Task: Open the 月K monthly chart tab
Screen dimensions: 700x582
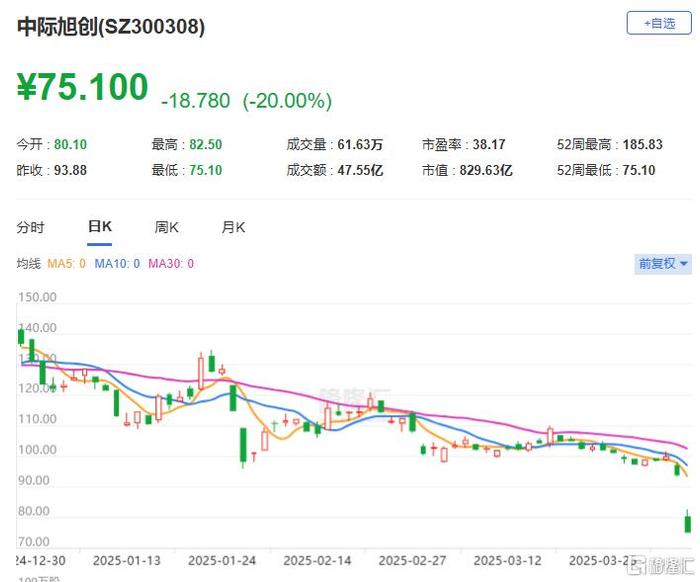Action: tap(233, 228)
